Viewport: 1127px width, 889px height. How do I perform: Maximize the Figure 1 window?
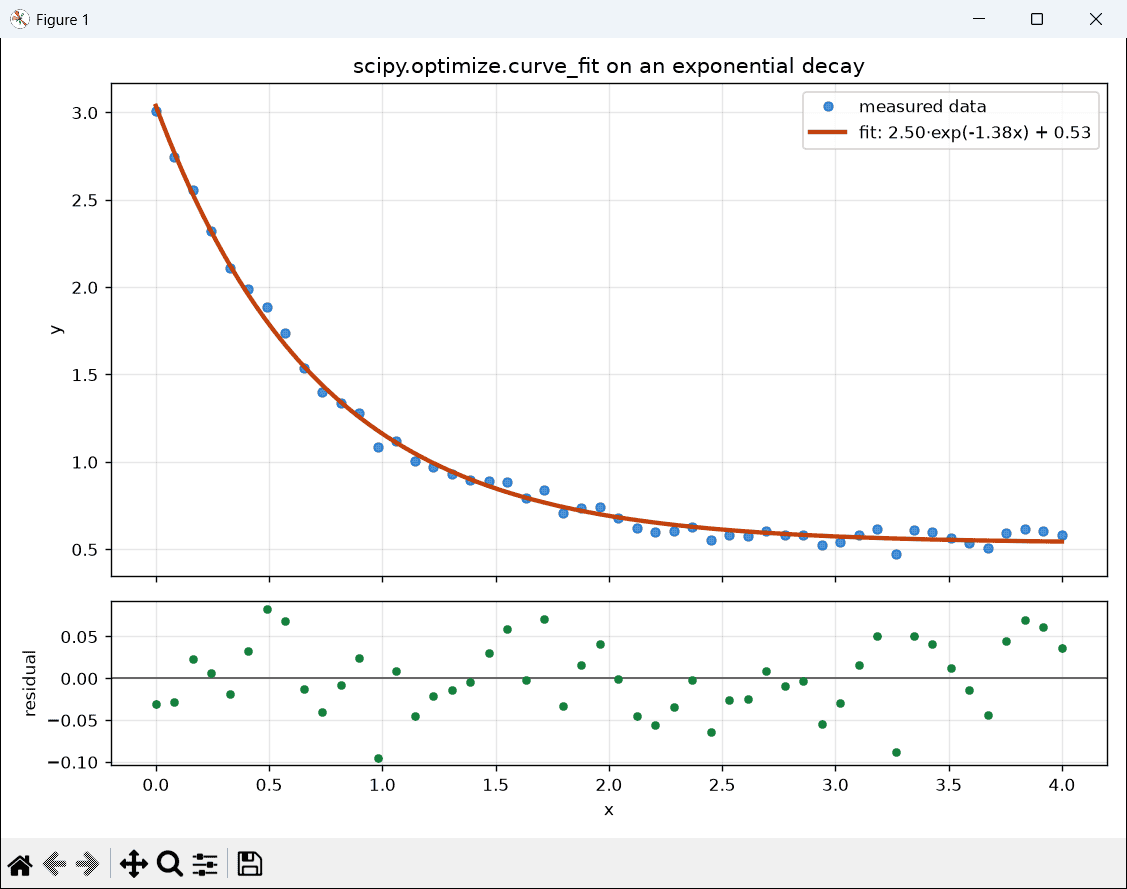tap(1036, 19)
